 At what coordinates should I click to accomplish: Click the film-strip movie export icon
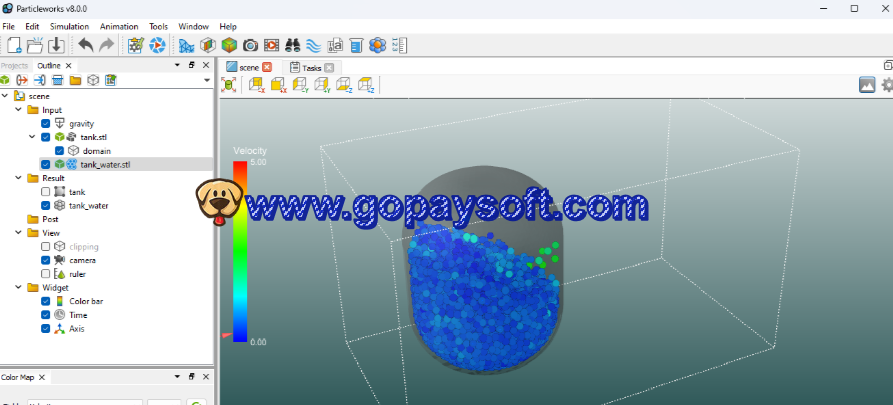[272, 45]
